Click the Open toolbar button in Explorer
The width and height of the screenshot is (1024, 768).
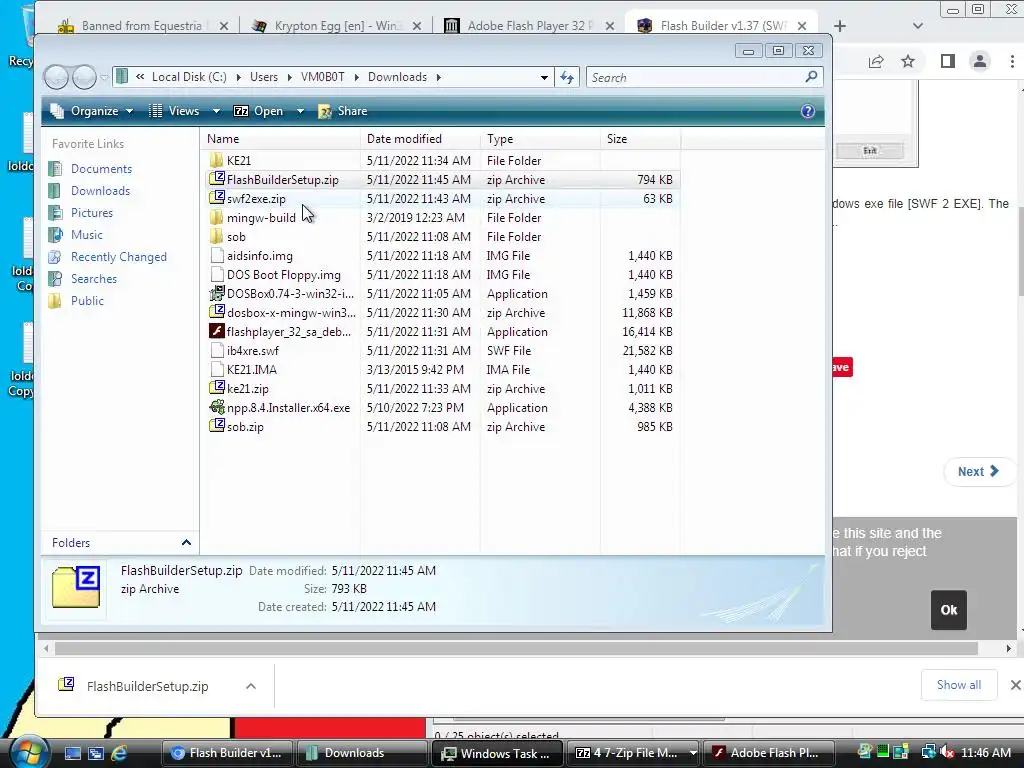click(x=259, y=111)
